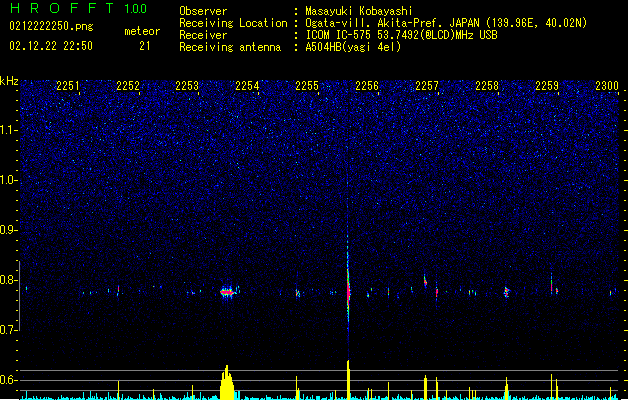
Task: Click time marker 2258
Action: point(487,85)
